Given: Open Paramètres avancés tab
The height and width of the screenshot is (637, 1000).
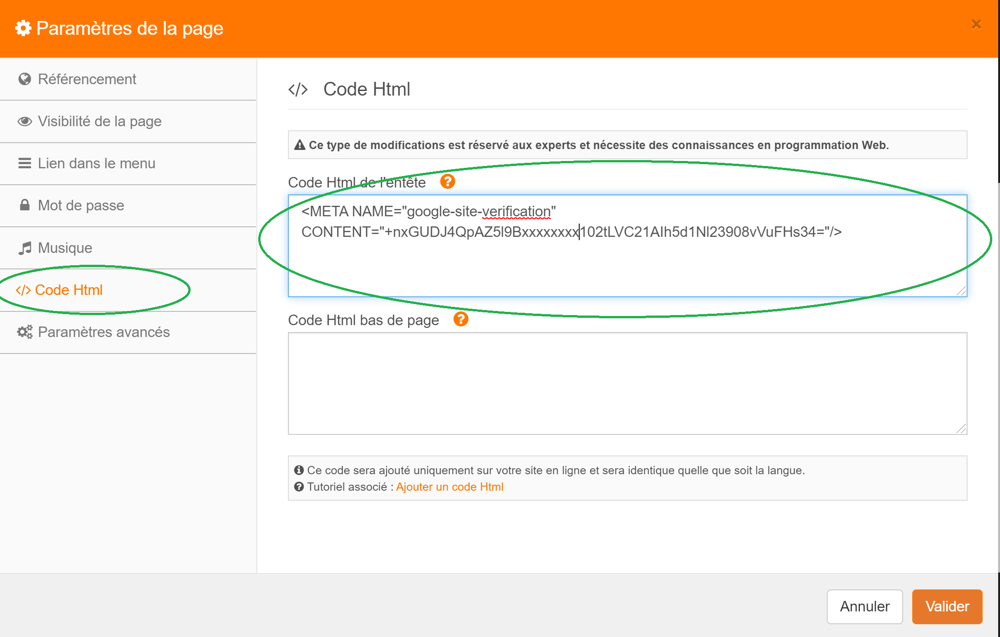Looking at the screenshot, I should (103, 332).
